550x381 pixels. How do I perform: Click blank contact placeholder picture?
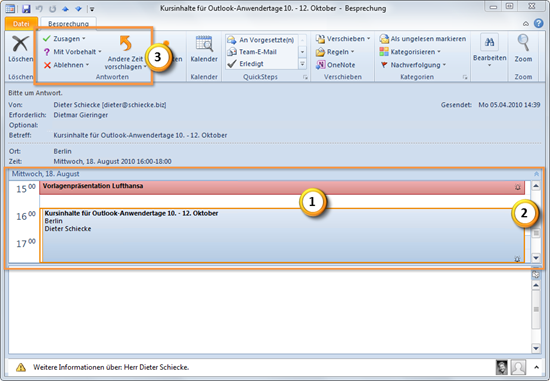pyautogui.click(x=518, y=367)
